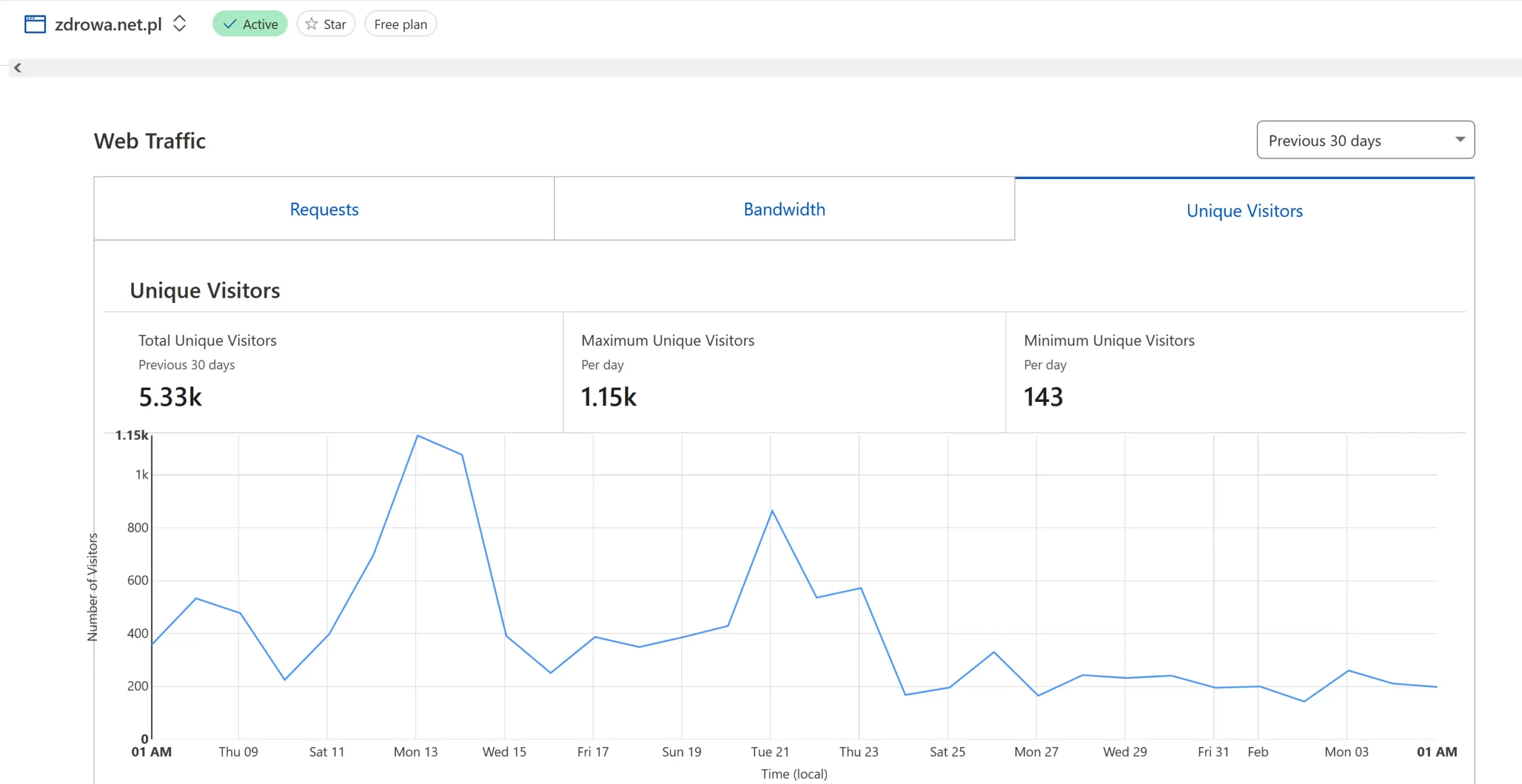This screenshot has width=1522, height=784.
Task: Click the Feb label on time axis
Action: [x=1257, y=752]
